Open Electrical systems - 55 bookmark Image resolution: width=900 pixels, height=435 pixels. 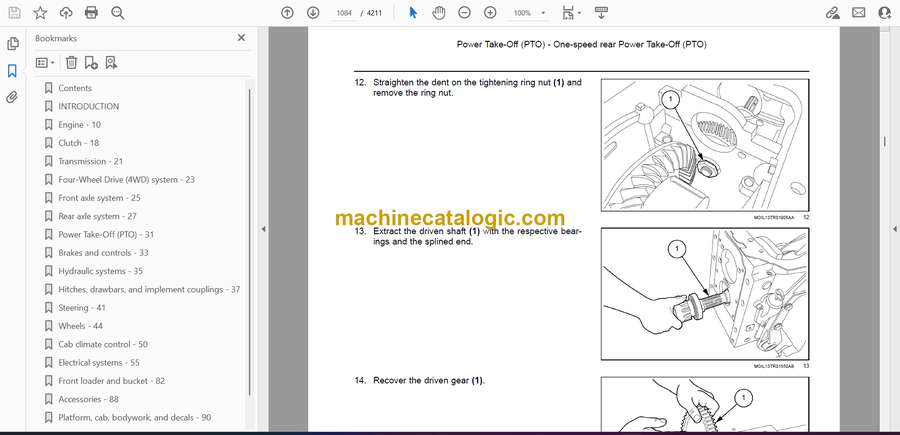click(99, 363)
